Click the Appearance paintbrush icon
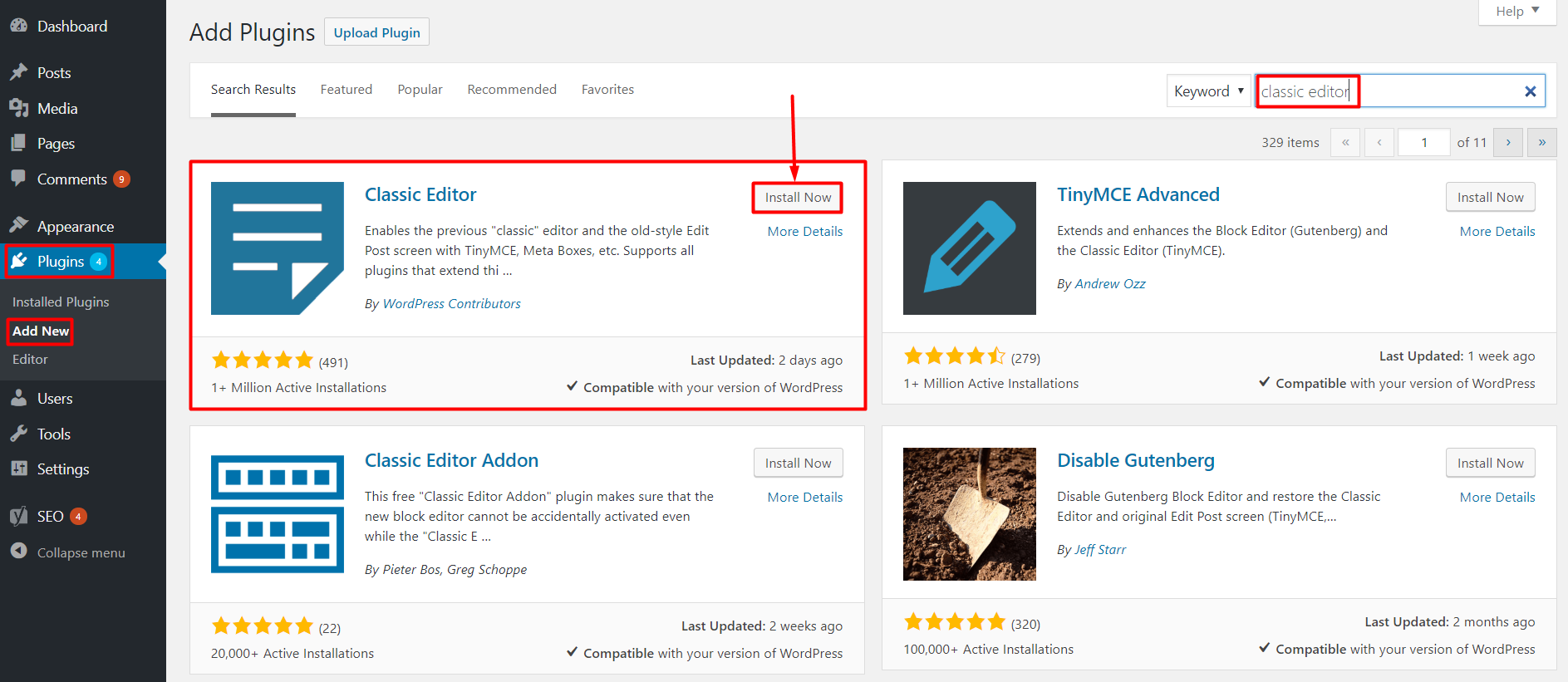The width and height of the screenshot is (1568, 682). 18,225
